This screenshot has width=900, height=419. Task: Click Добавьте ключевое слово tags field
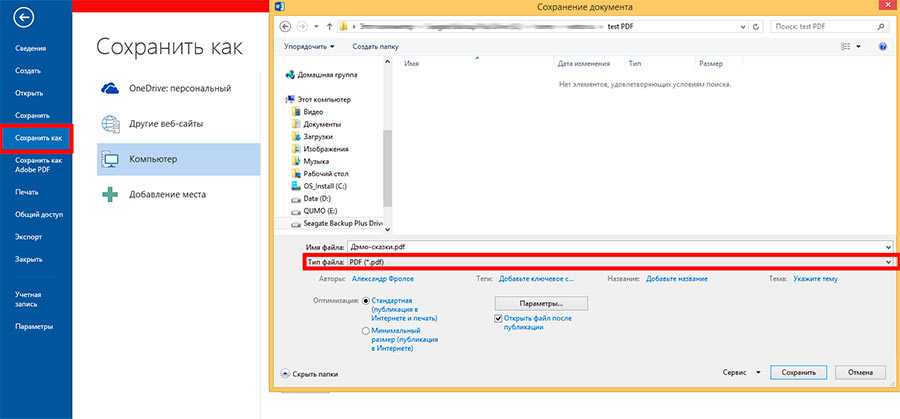(x=537, y=278)
